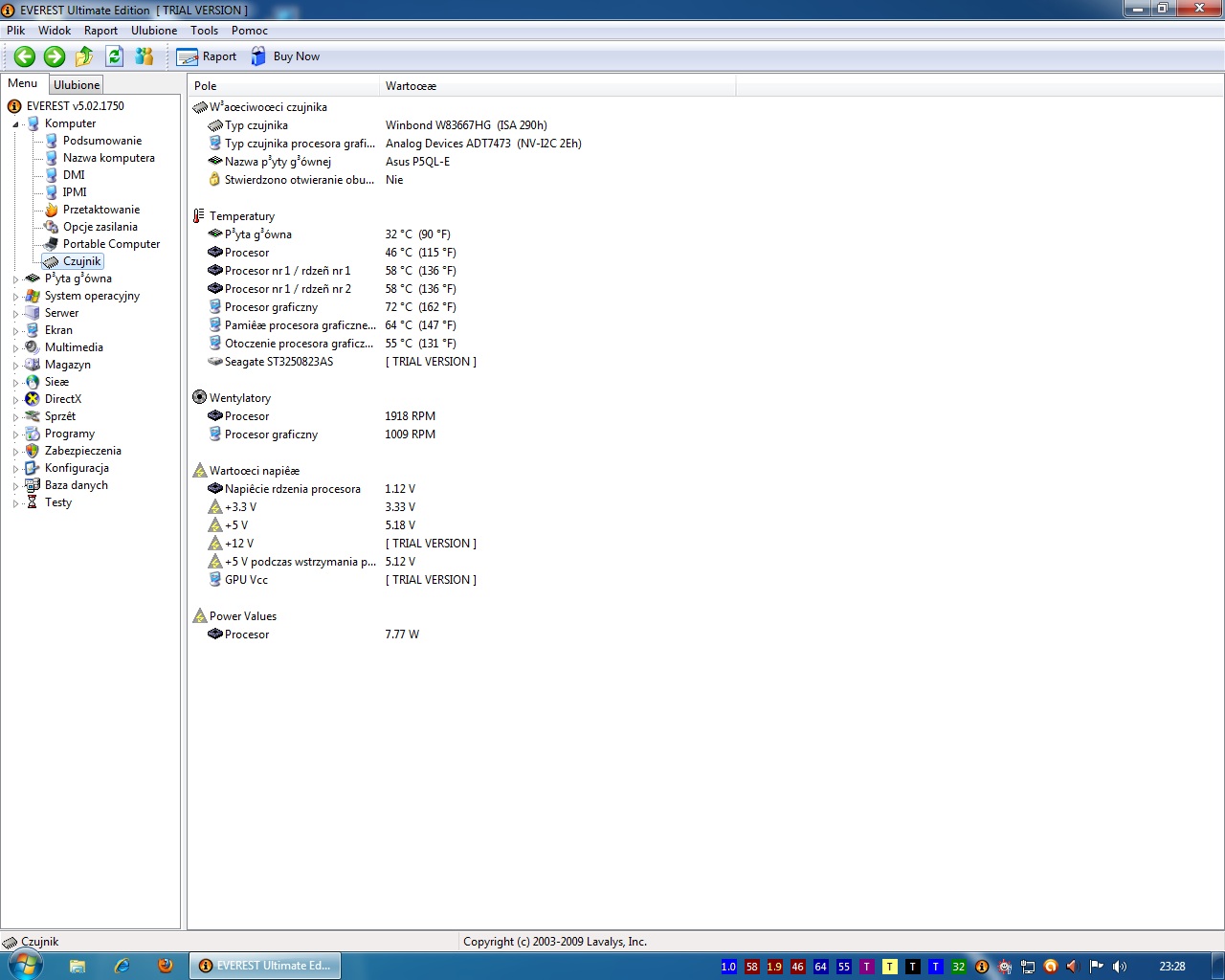Viewport: 1225px width, 980px height.
Task: Sort by the Pole column header
Action: click(283, 86)
